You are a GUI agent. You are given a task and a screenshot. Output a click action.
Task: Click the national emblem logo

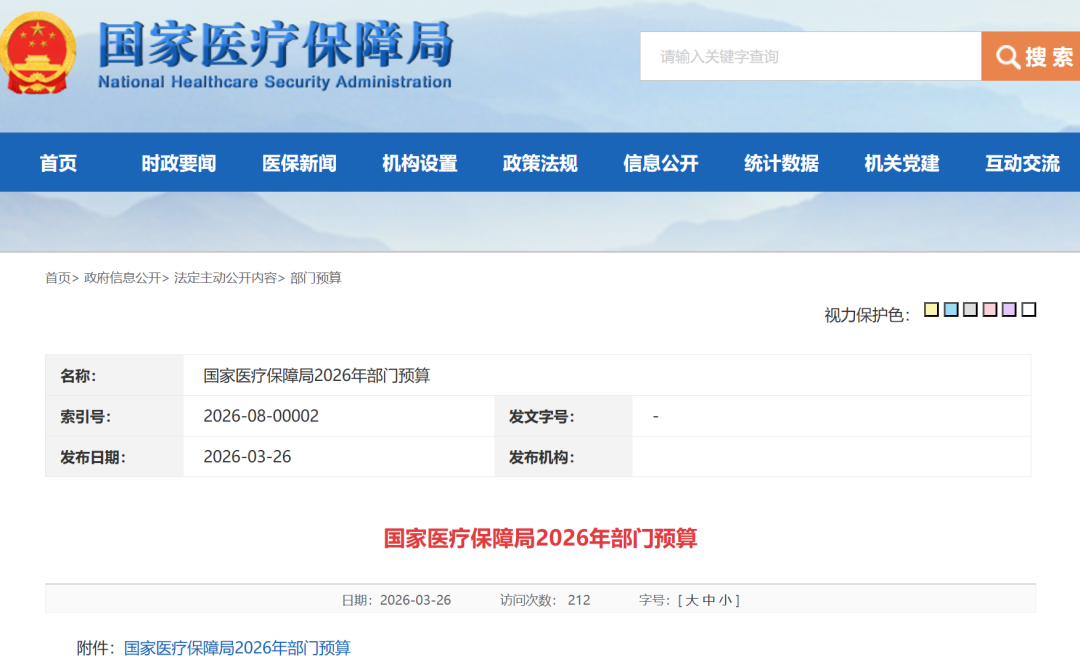(38, 51)
